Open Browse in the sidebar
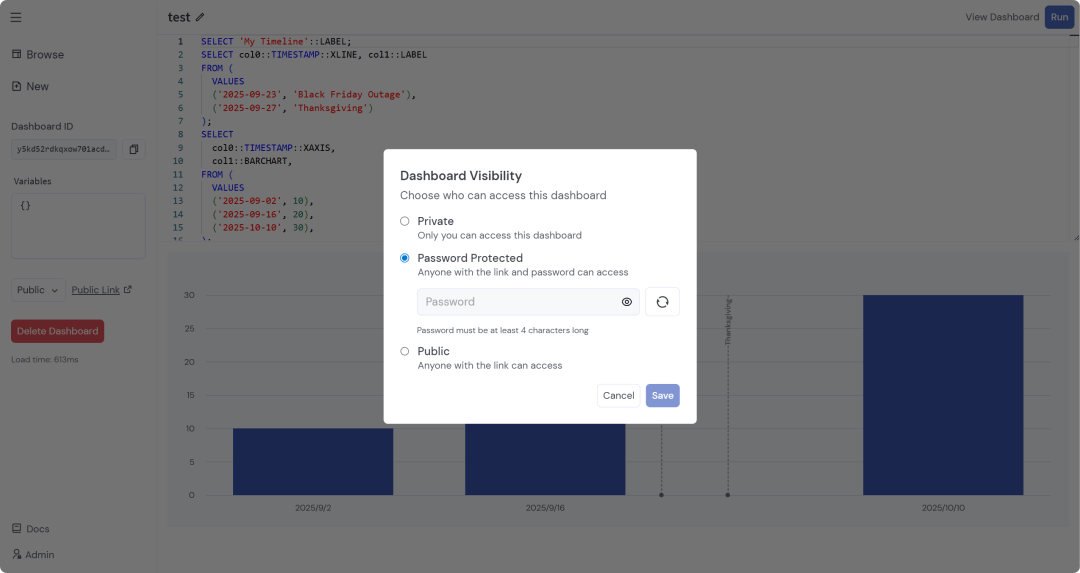The image size is (1080, 573). tap(38, 55)
